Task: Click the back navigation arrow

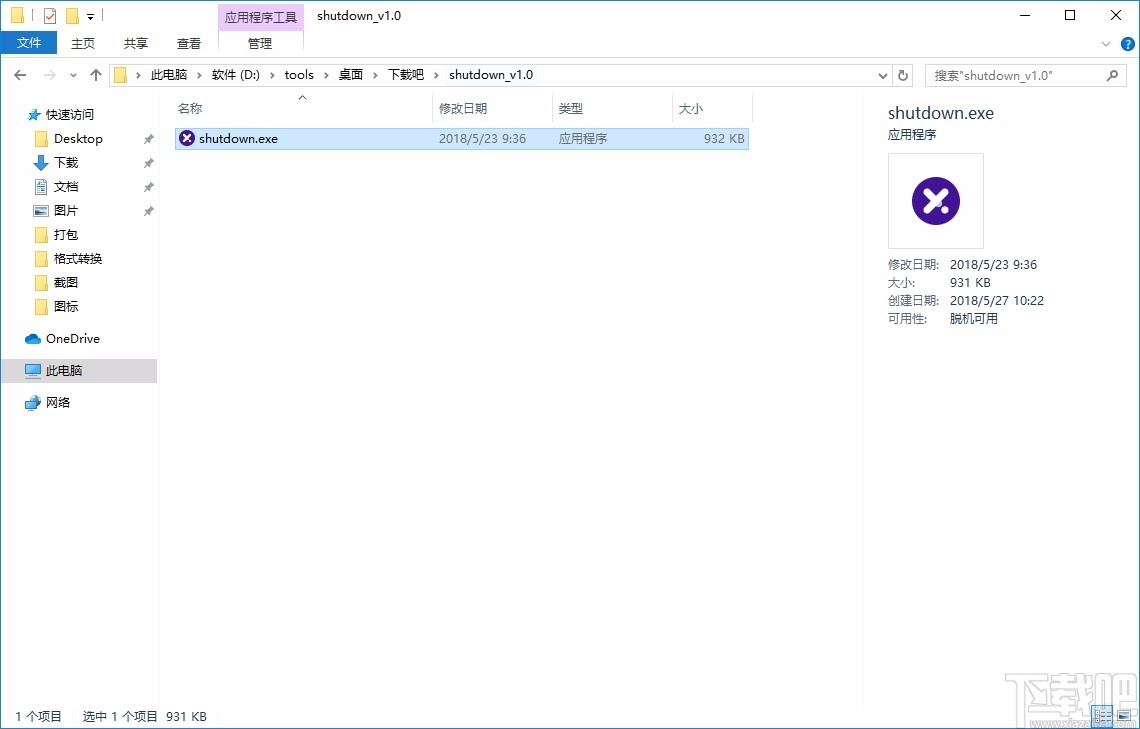Action: click(x=20, y=74)
